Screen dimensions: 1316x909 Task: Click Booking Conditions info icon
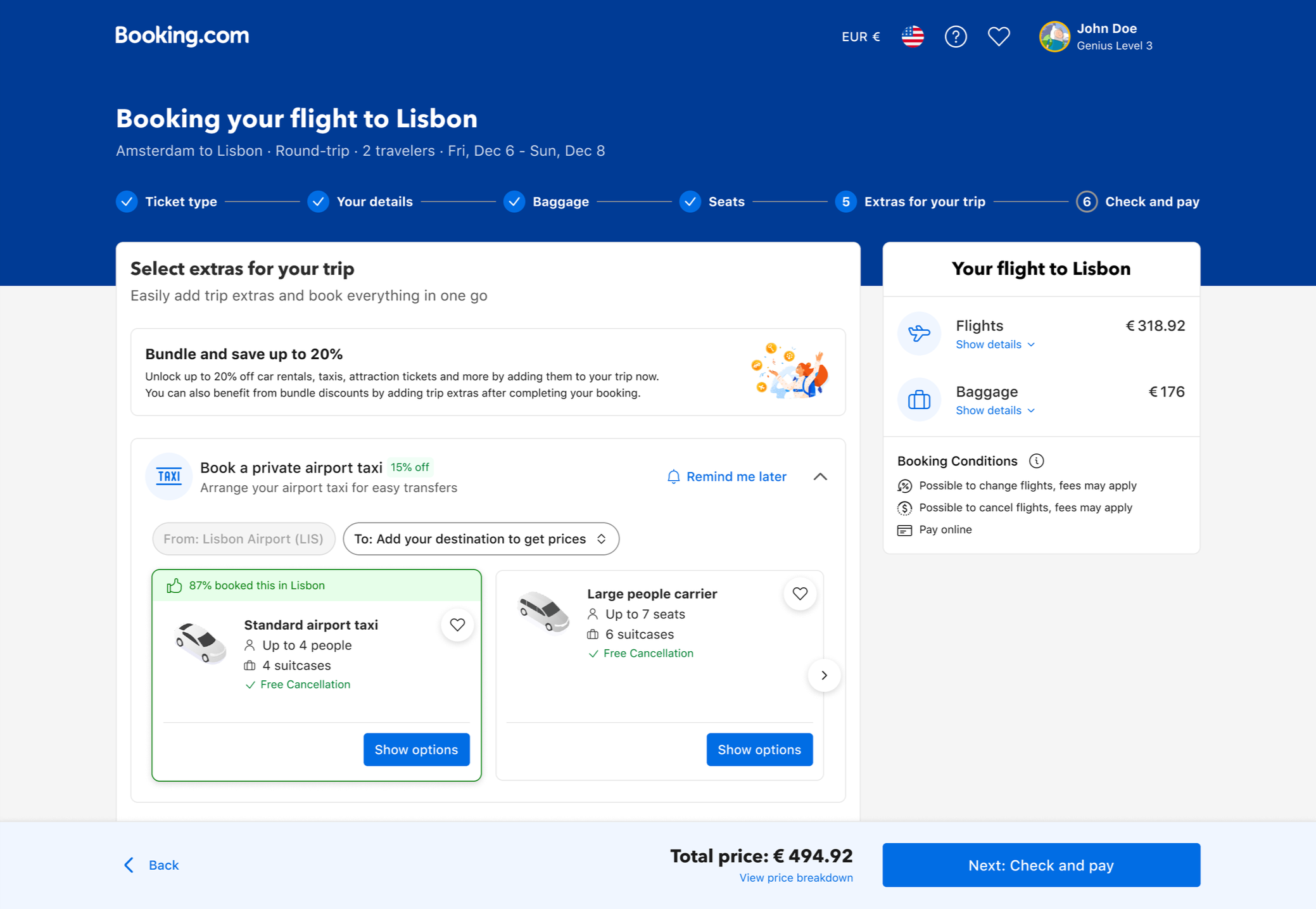1036,461
